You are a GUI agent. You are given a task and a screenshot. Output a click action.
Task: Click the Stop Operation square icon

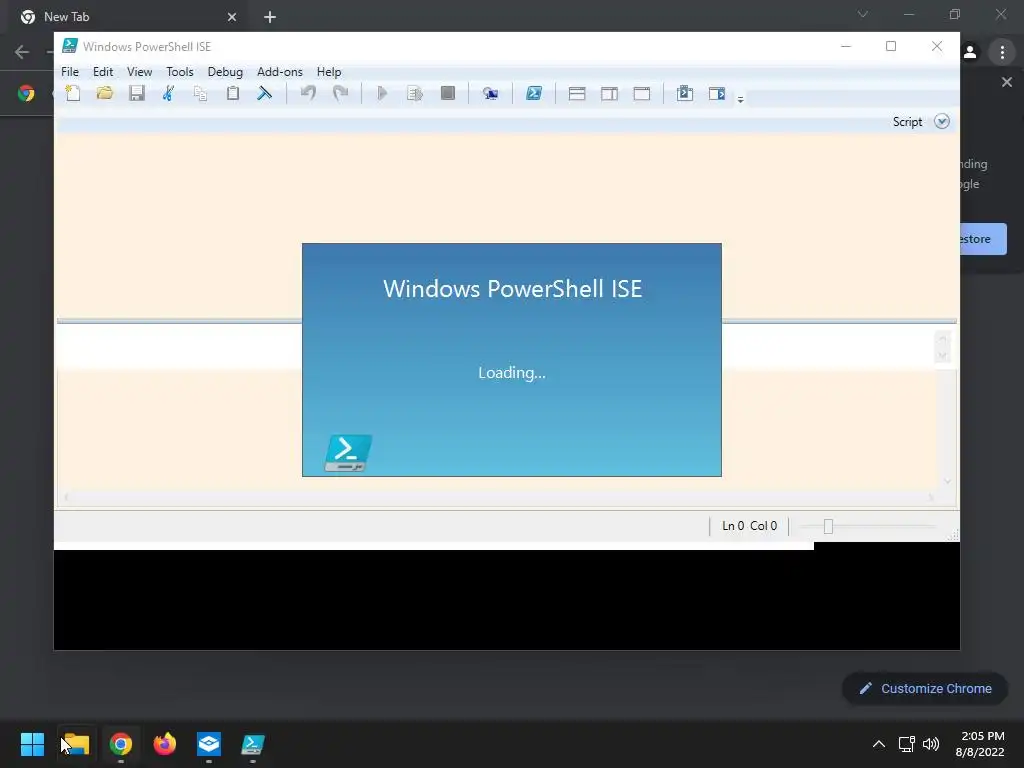tap(447, 93)
